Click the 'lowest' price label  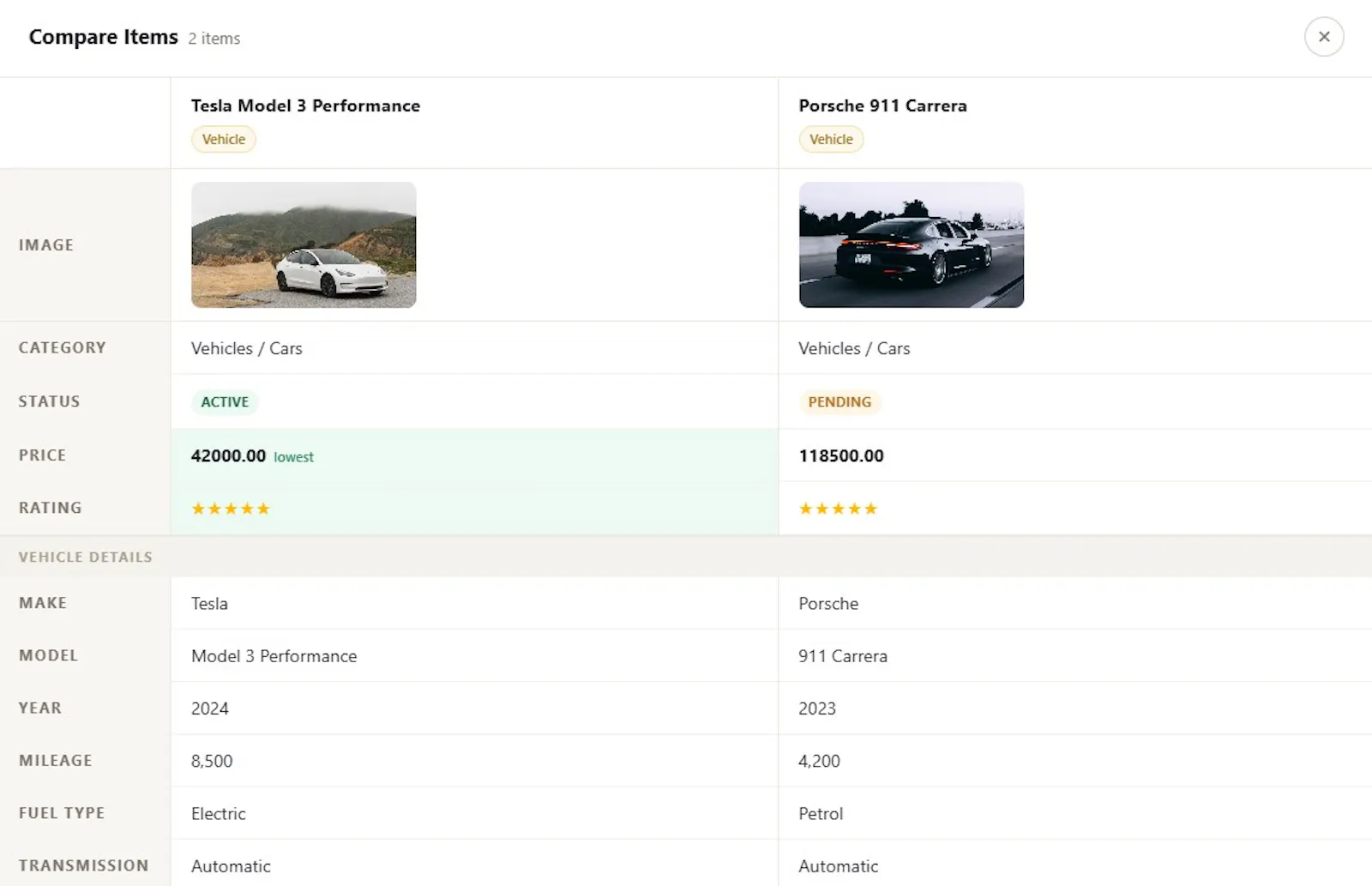pyautogui.click(x=294, y=457)
